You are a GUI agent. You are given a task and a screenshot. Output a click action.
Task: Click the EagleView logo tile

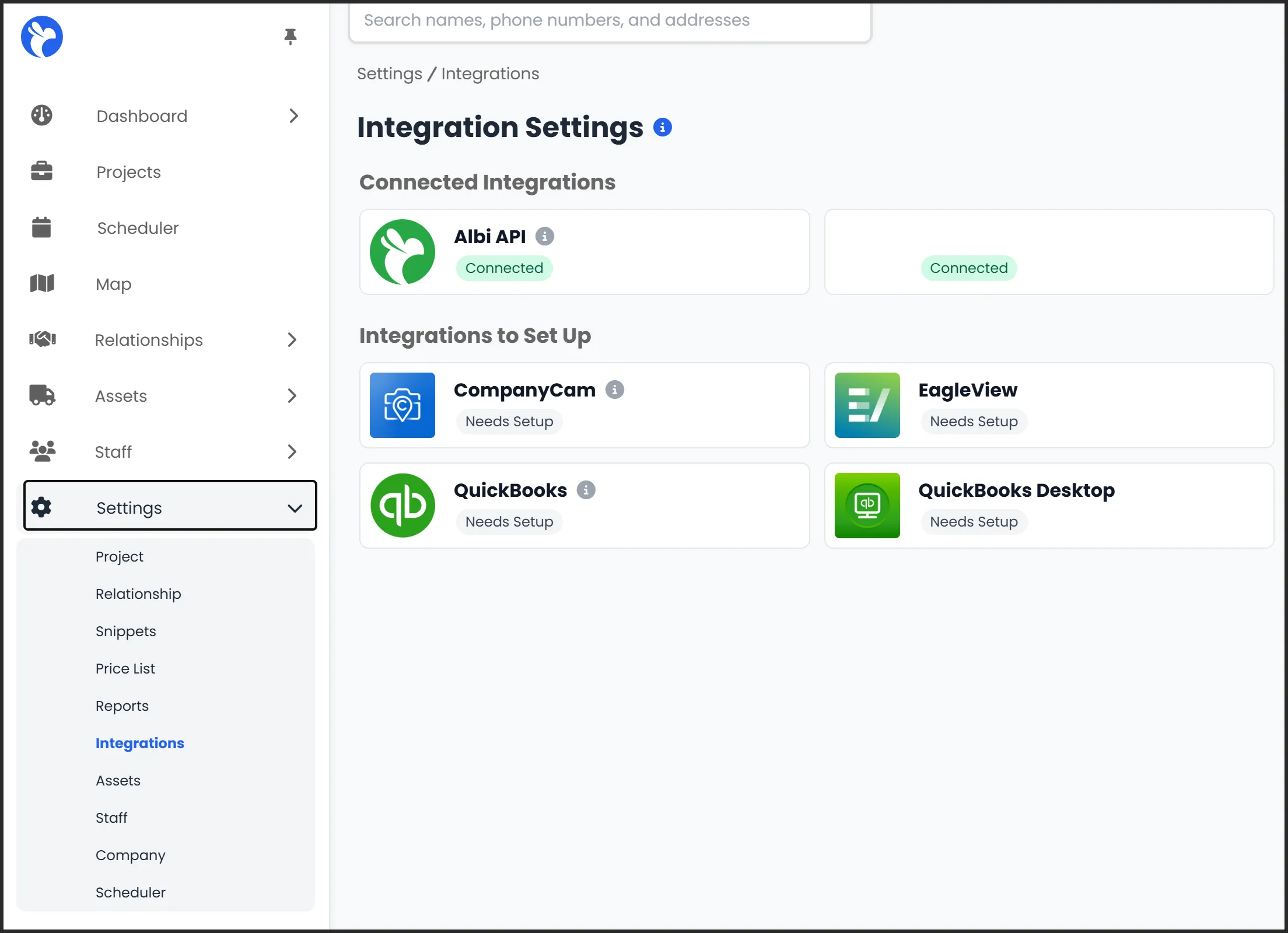(867, 405)
